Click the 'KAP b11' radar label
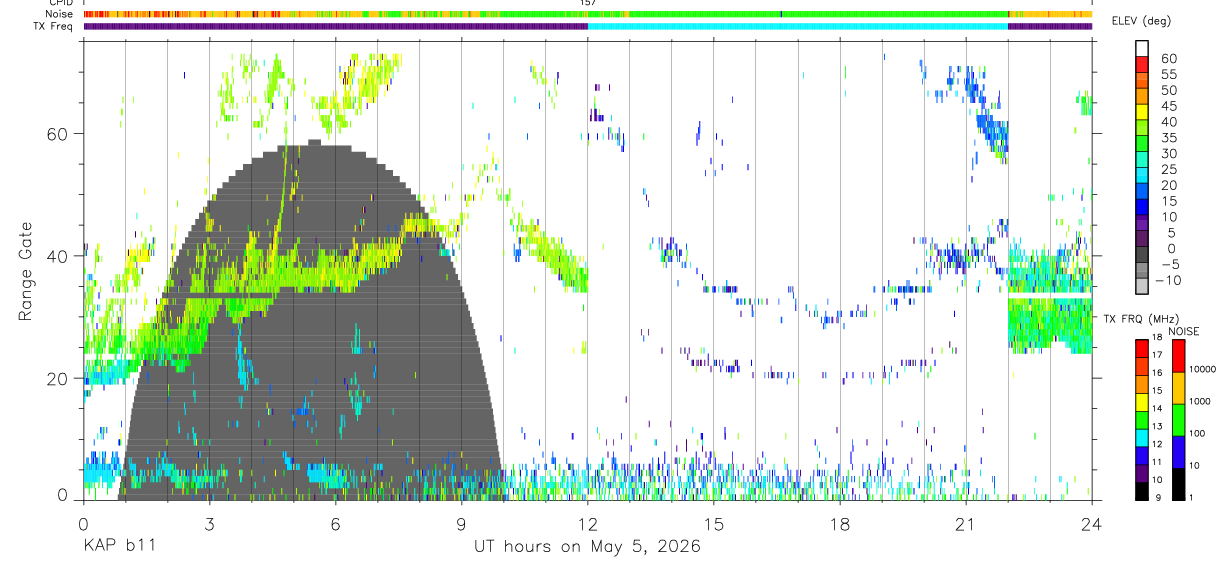Image resolution: width=1228 pixels, height=567 pixels. (118, 547)
